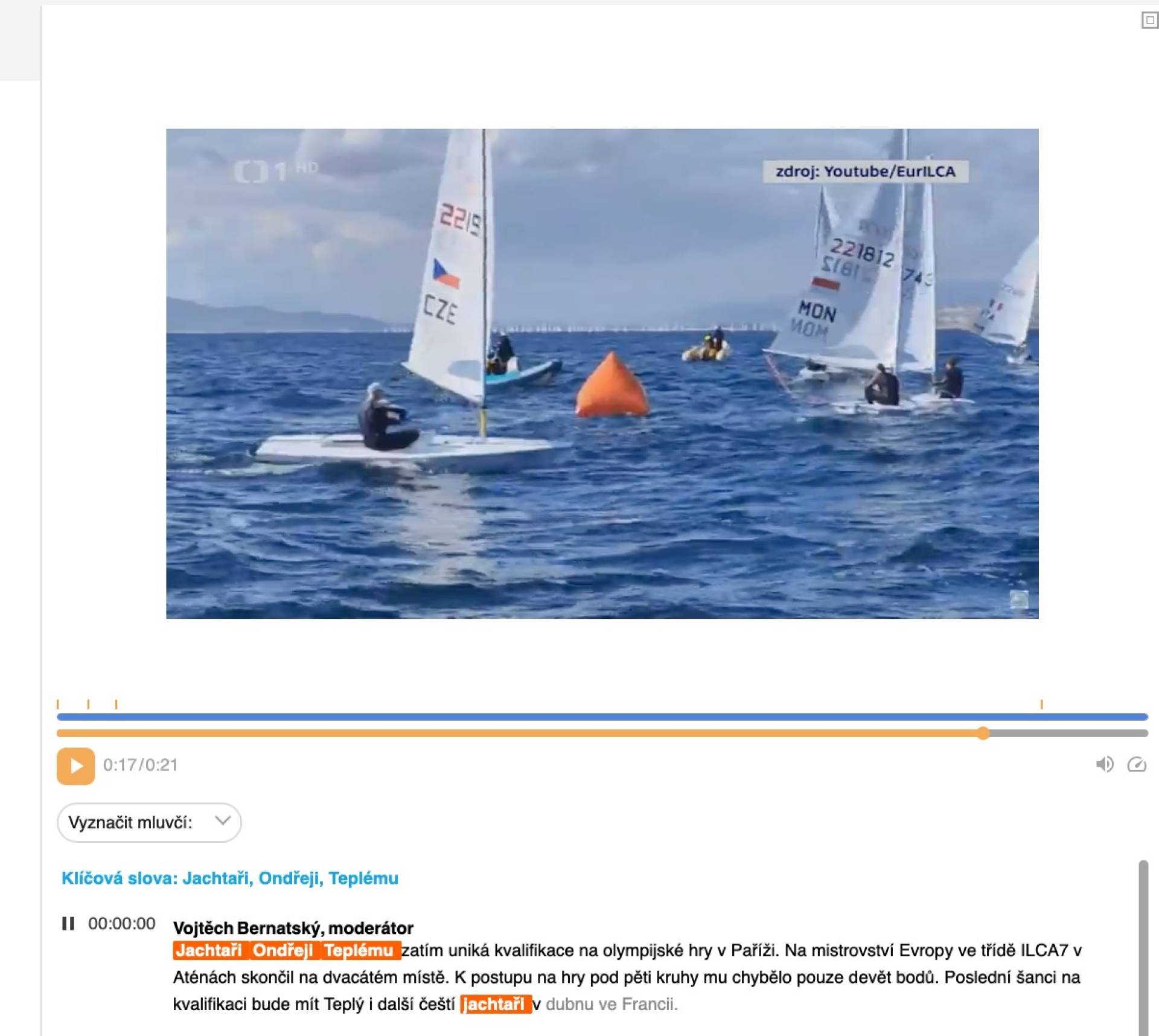The image size is (1159, 1036).
Task: Click the highlighted jachtaři in last line
Action: pyautogui.click(x=494, y=1004)
